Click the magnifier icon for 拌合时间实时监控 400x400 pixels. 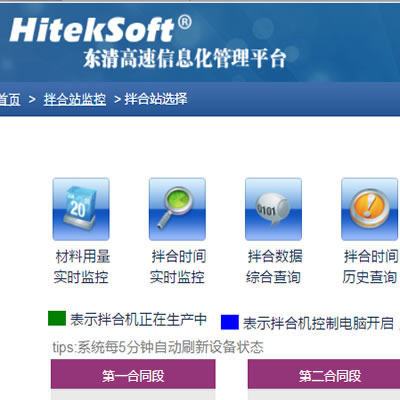tap(177, 209)
